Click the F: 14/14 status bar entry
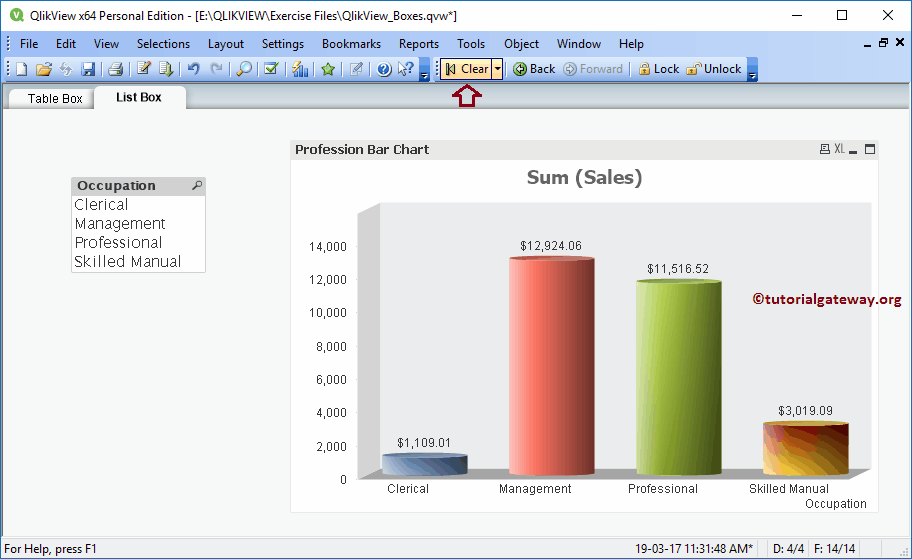Image resolution: width=912 pixels, height=559 pixels. (835, 549)
